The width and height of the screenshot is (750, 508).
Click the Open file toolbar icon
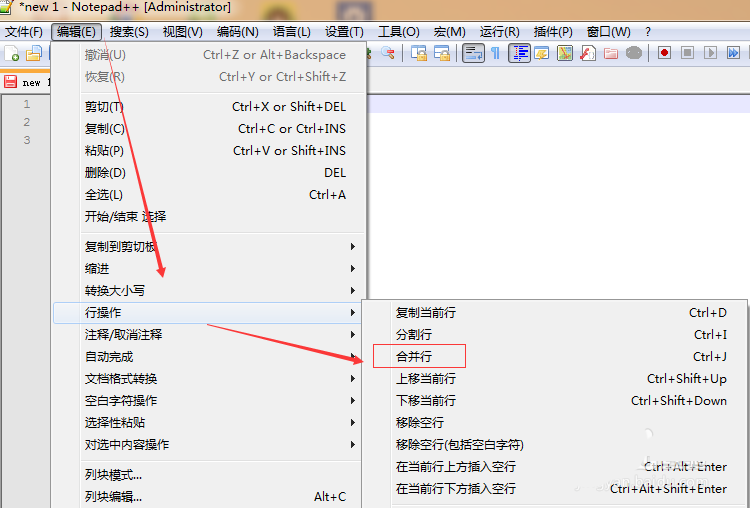[x=33, y=53]
